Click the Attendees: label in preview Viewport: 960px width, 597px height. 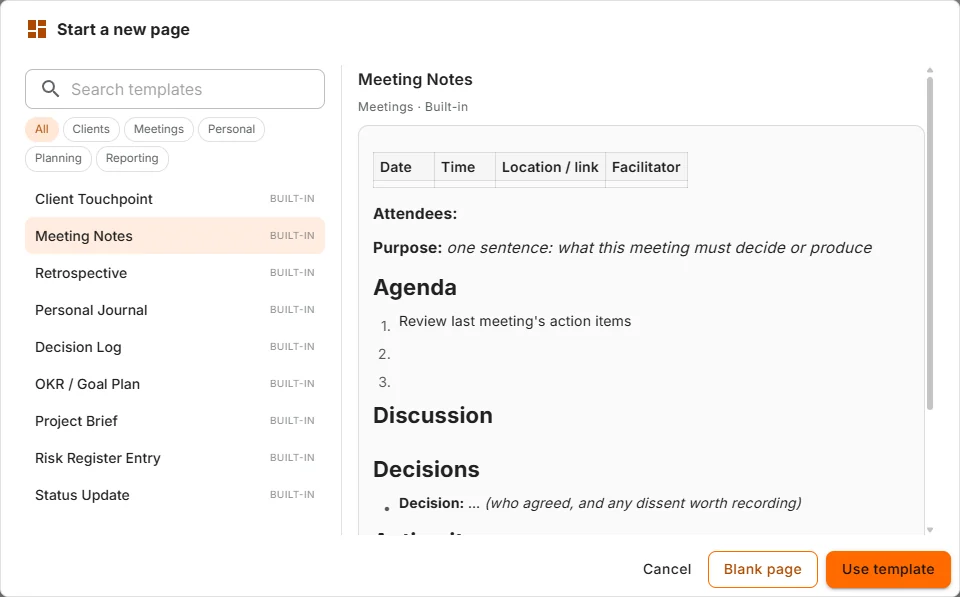pos(415,214)
